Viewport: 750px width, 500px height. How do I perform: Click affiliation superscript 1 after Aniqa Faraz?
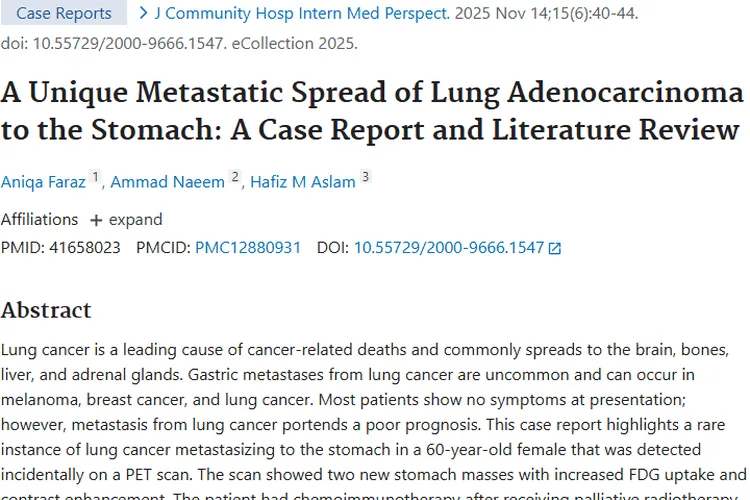pyautogui.click(x=96, y=177)
